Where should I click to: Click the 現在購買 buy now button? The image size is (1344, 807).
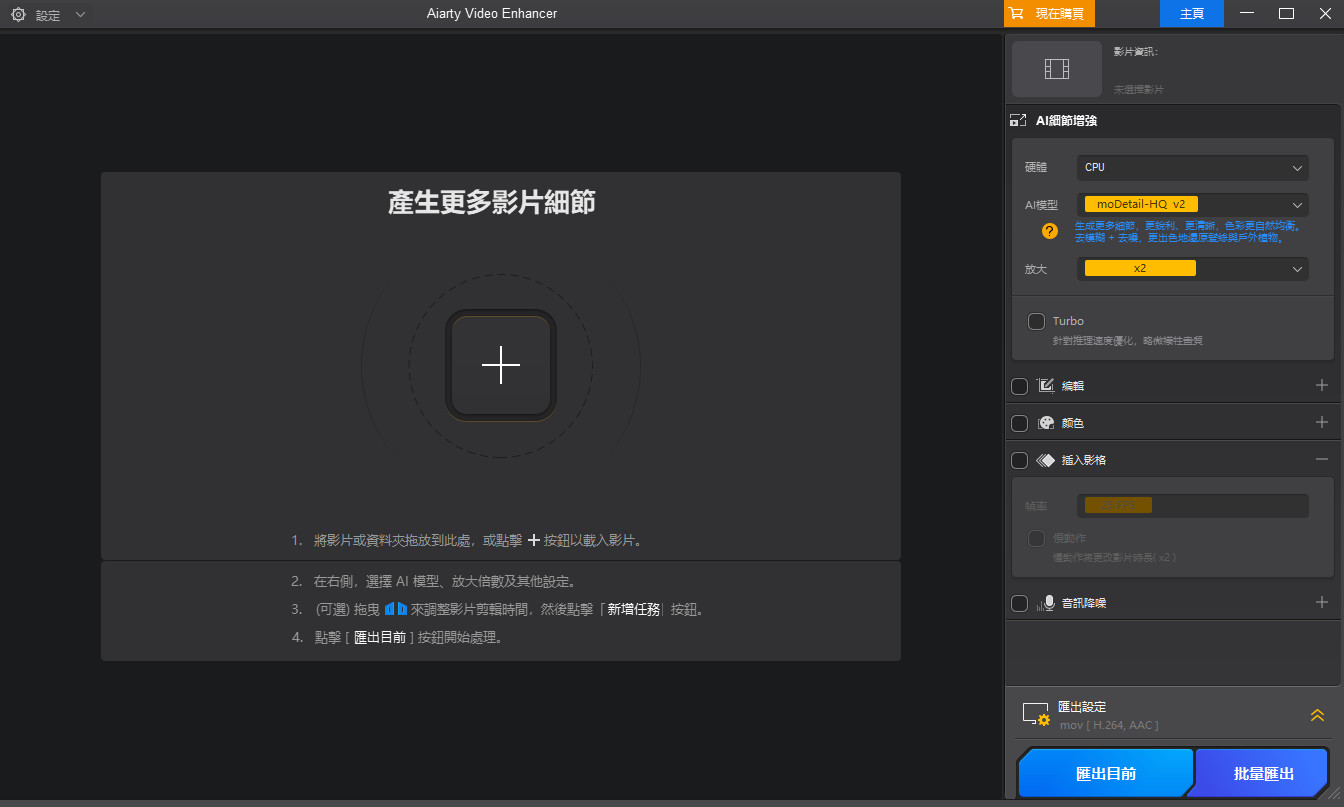[1049, 14]
